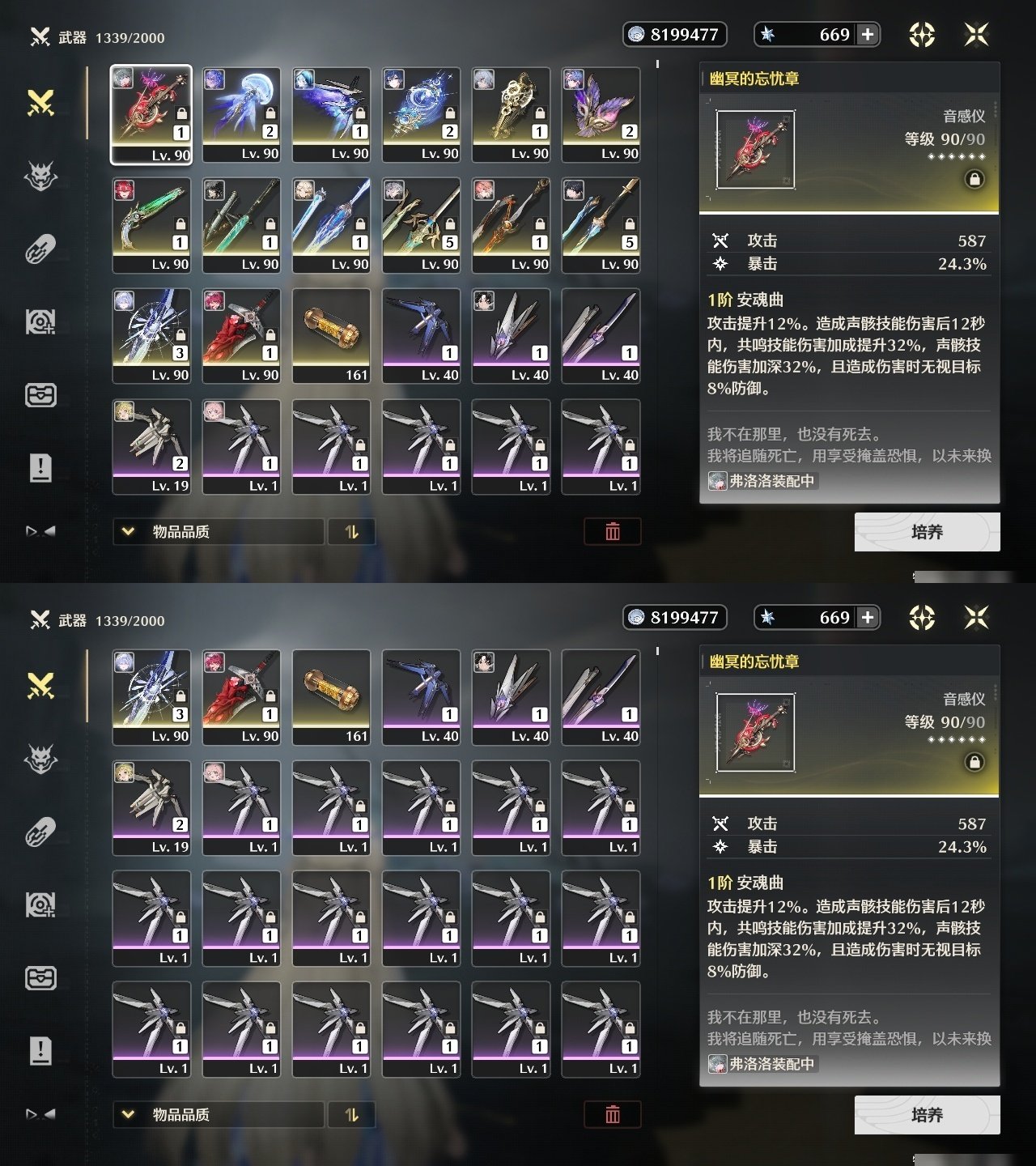Click the plus icon beside 669 in top header
The image size is (1036, 1166).
(x=868, y=34)
